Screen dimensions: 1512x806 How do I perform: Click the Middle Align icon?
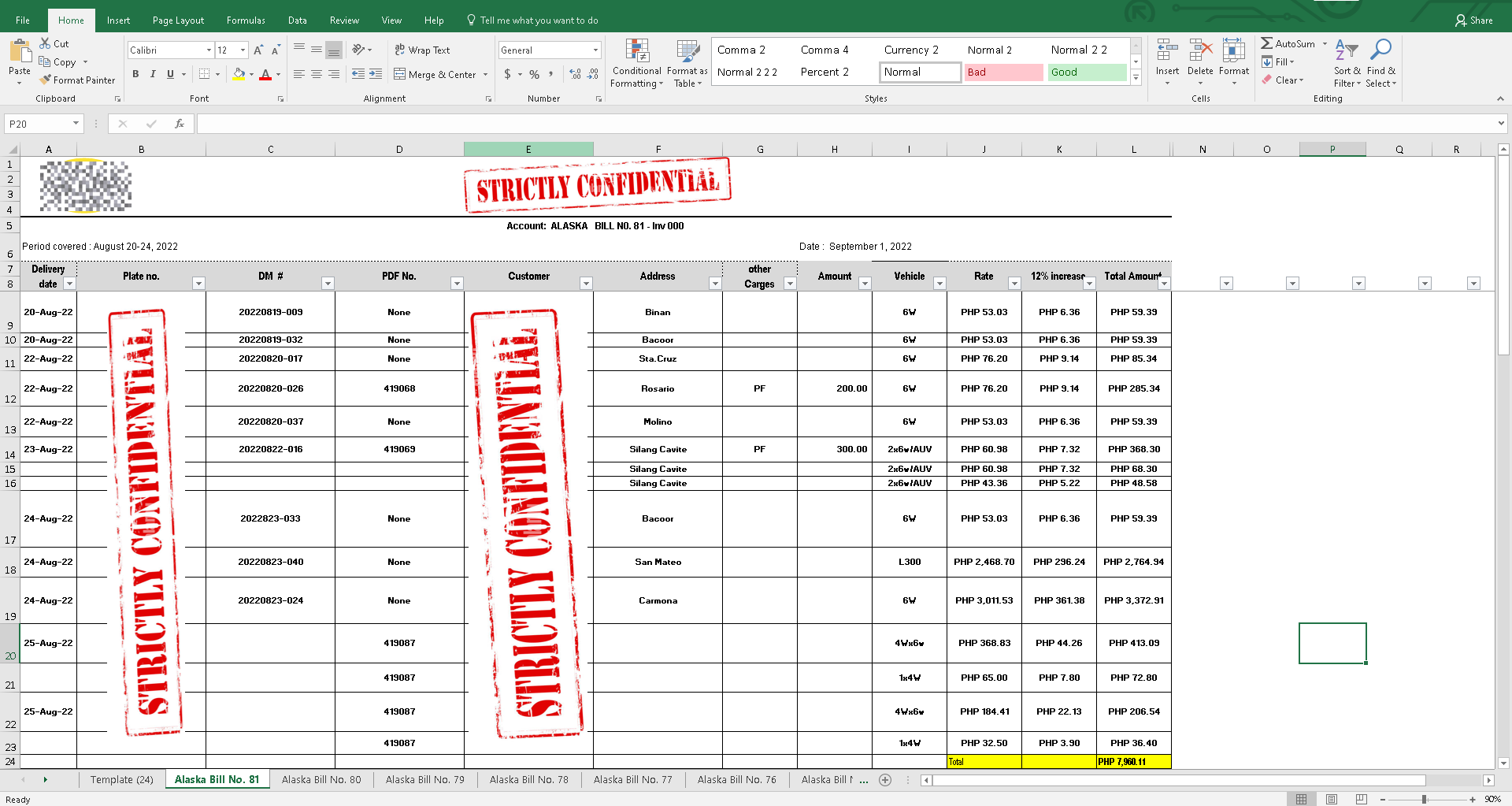[x=317, y=50]
